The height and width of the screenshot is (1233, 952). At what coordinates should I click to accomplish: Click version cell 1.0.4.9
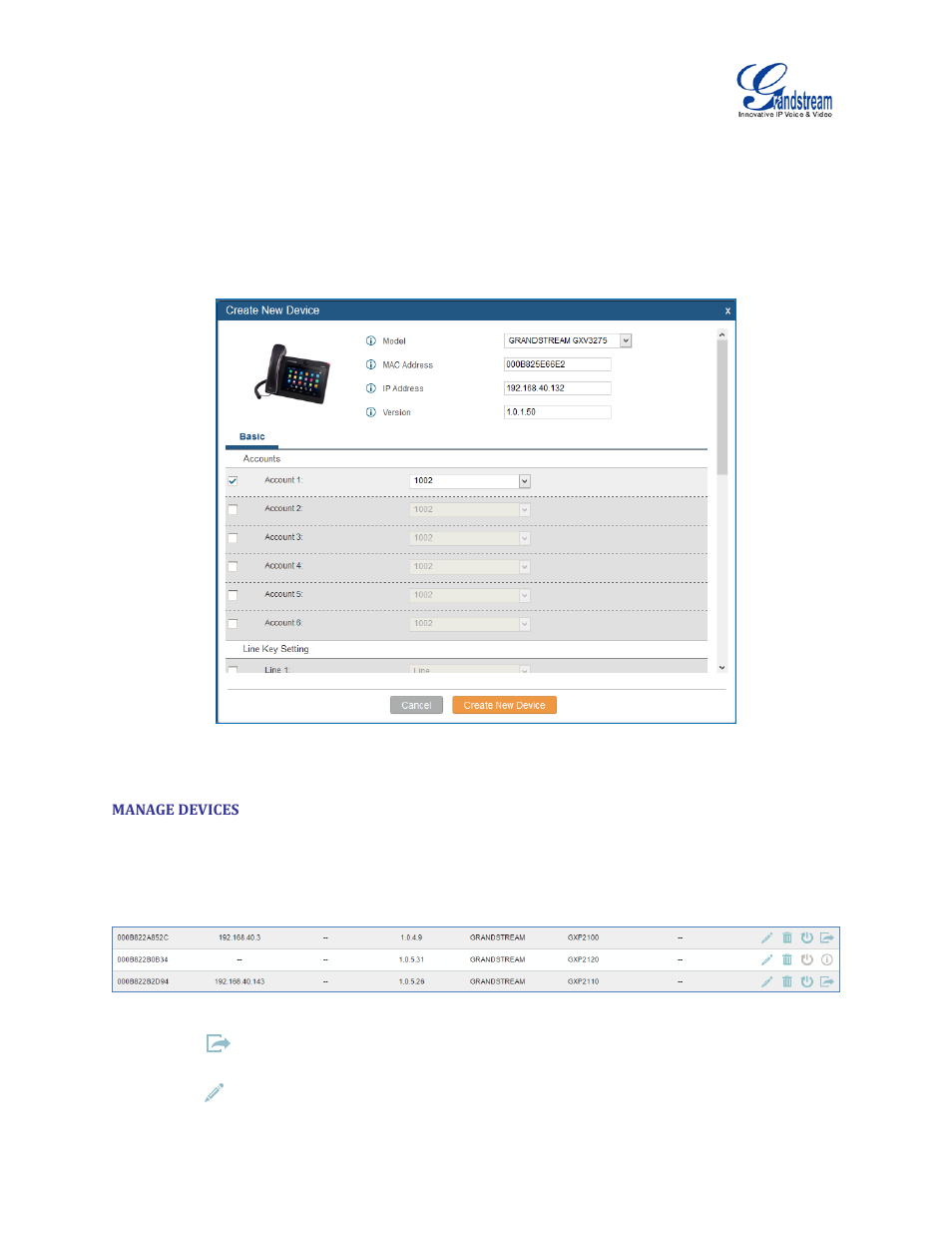411,937
